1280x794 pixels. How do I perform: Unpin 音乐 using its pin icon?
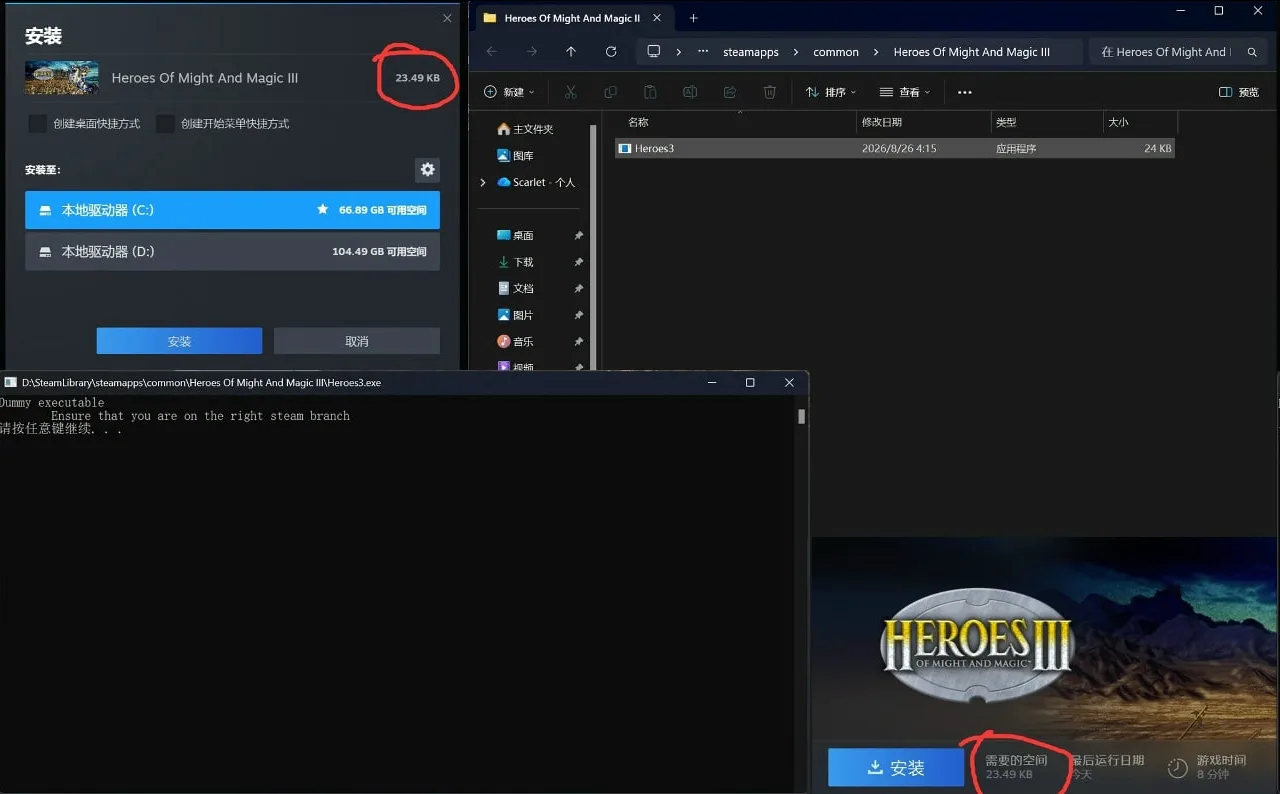(578, 342)
